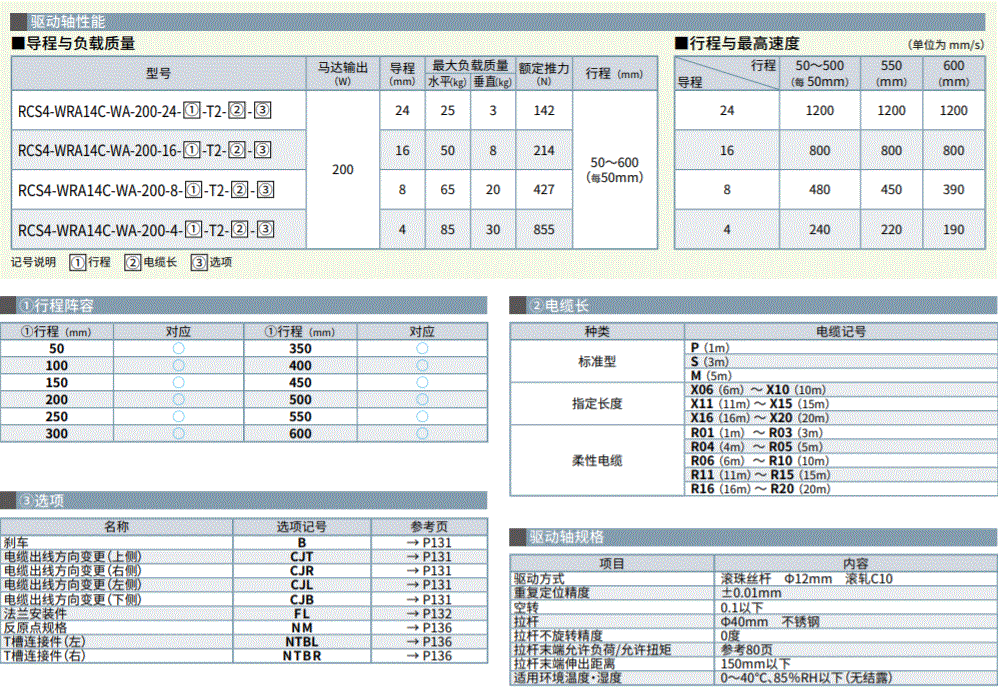Select the ±0.01mm repeatability value

click(751, 593)
